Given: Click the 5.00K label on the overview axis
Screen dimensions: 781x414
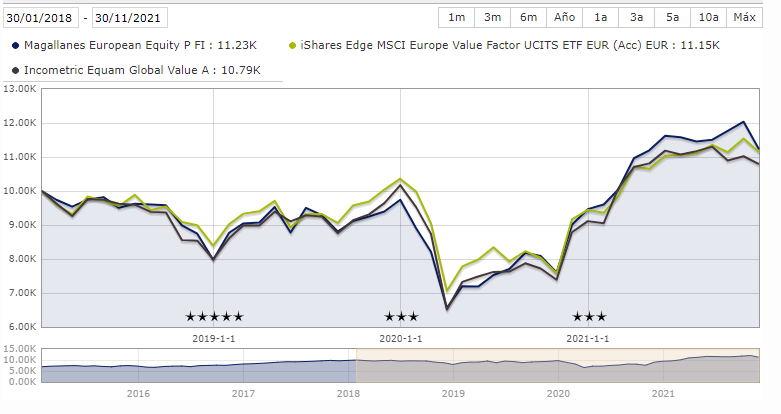Looking at the screenshot, I should pyautogui.click(x=22, y=371).
